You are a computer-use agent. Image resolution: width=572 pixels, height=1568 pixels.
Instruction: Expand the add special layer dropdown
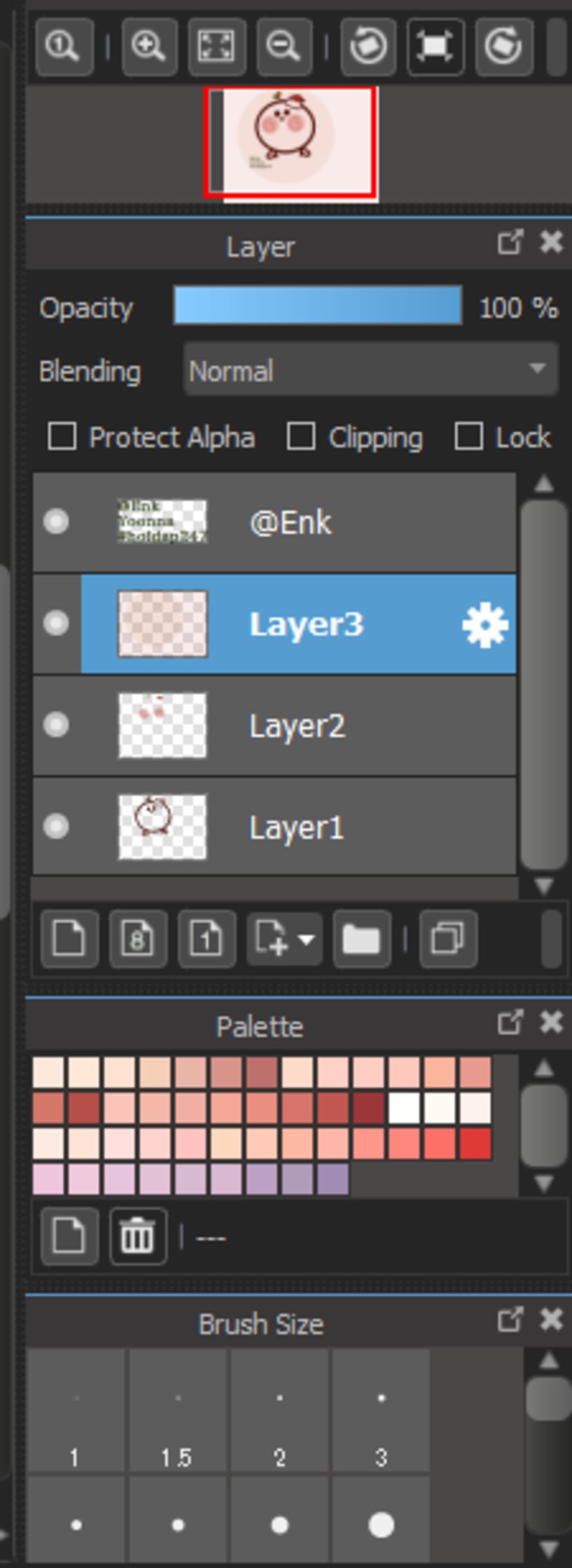click(x=284, y=939)
